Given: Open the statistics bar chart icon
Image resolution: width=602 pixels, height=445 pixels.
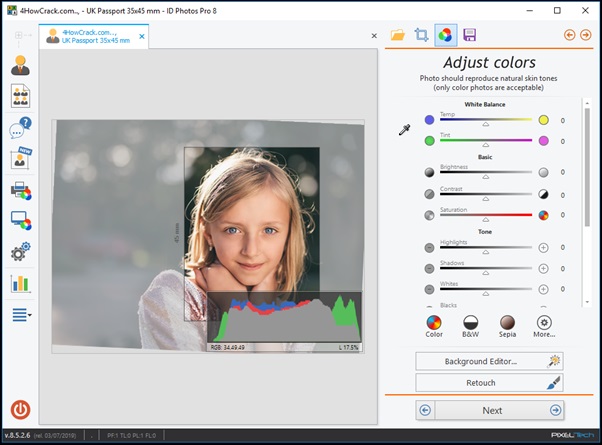Looking at the screenshot, I should [x=20, y=284].
